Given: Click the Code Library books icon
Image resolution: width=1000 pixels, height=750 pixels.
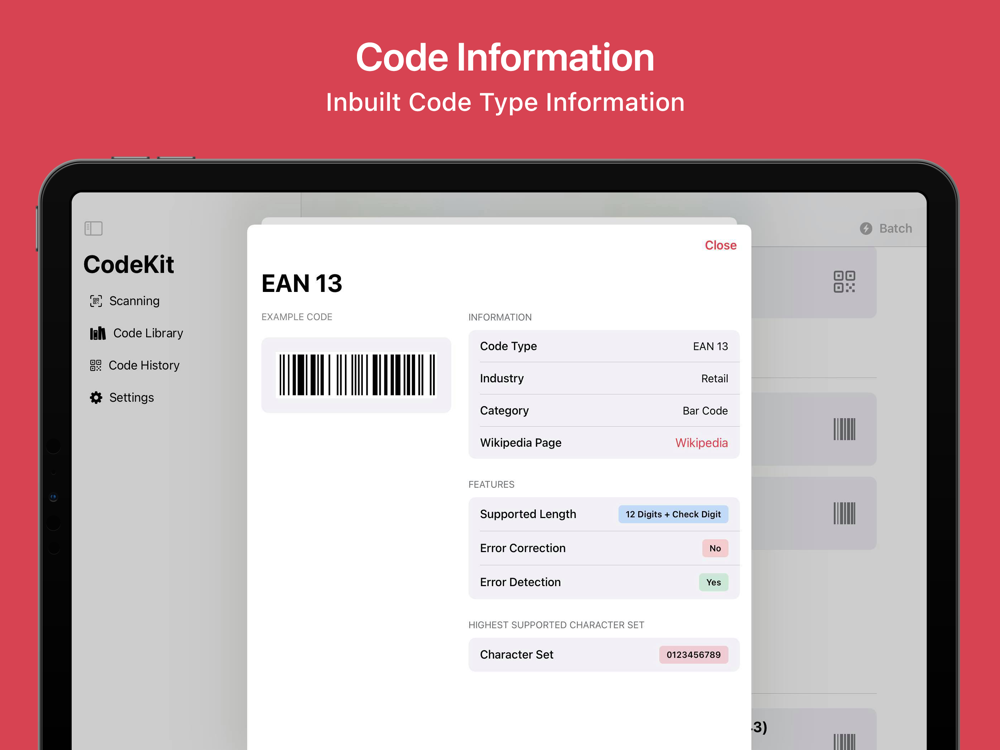Looking at the screenshot, I should click(98, 333).
